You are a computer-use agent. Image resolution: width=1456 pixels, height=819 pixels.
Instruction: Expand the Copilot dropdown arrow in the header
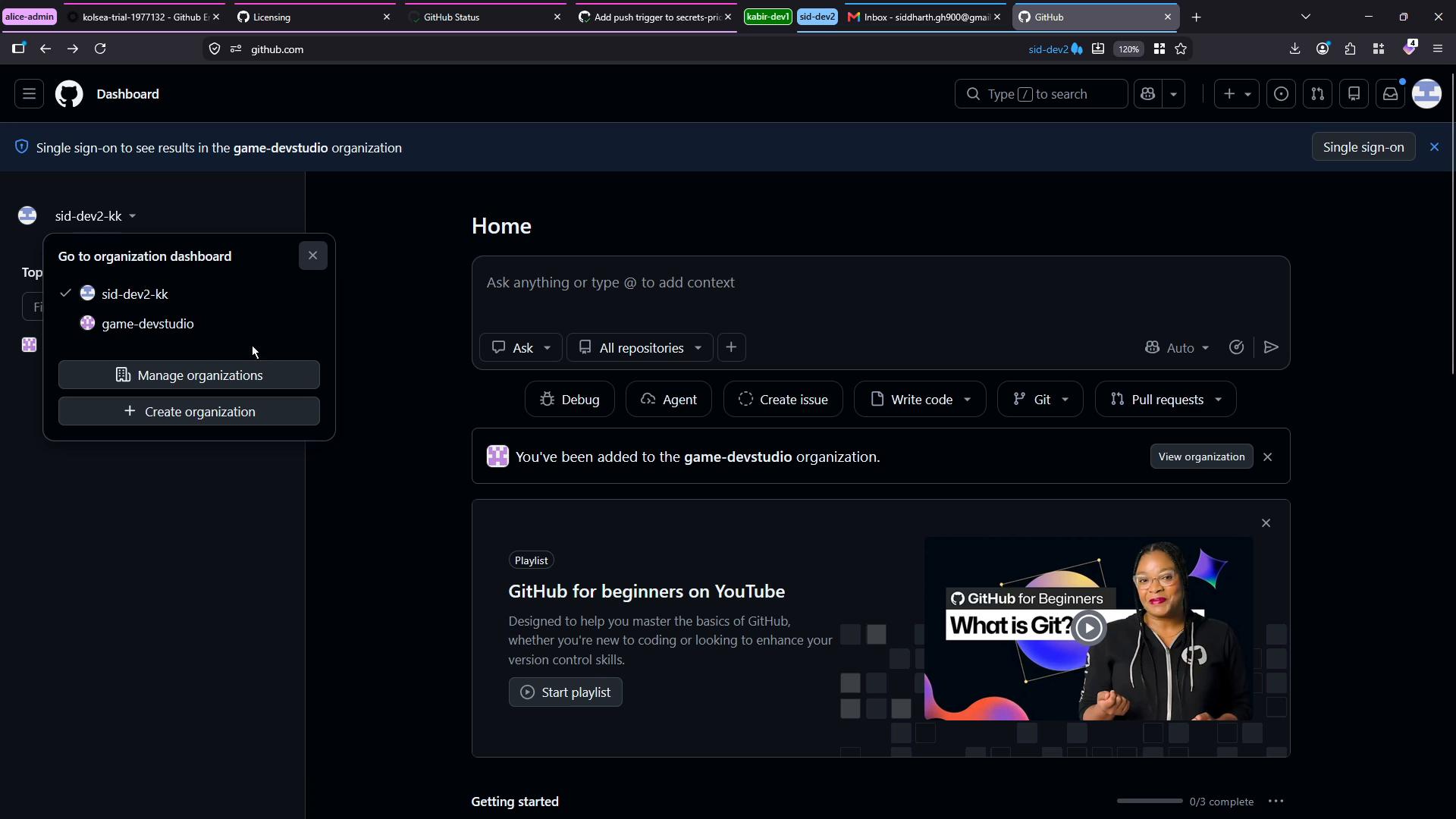1174,94
